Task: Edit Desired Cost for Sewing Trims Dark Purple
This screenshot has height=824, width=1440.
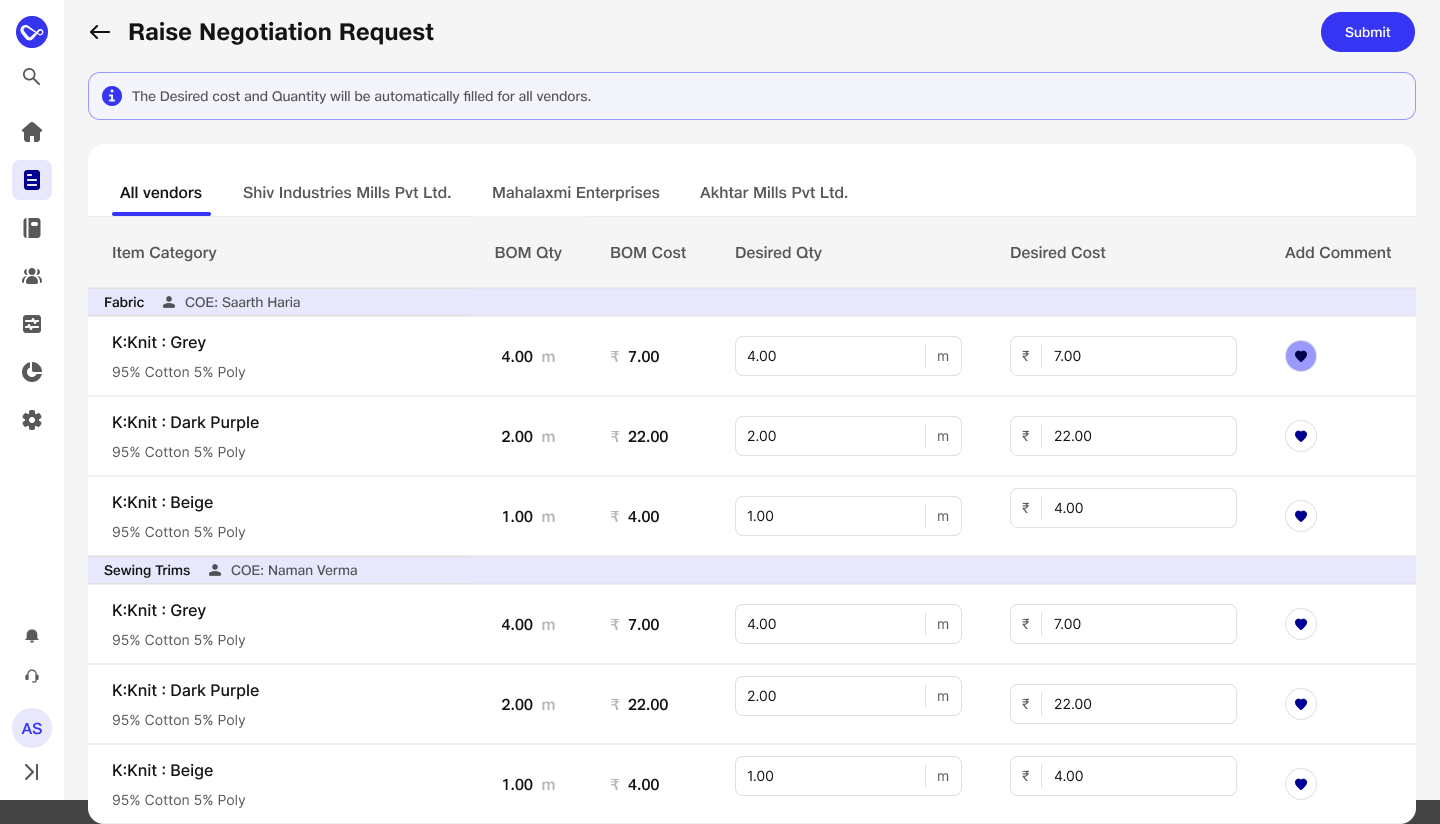Action: click(1123, 704)
